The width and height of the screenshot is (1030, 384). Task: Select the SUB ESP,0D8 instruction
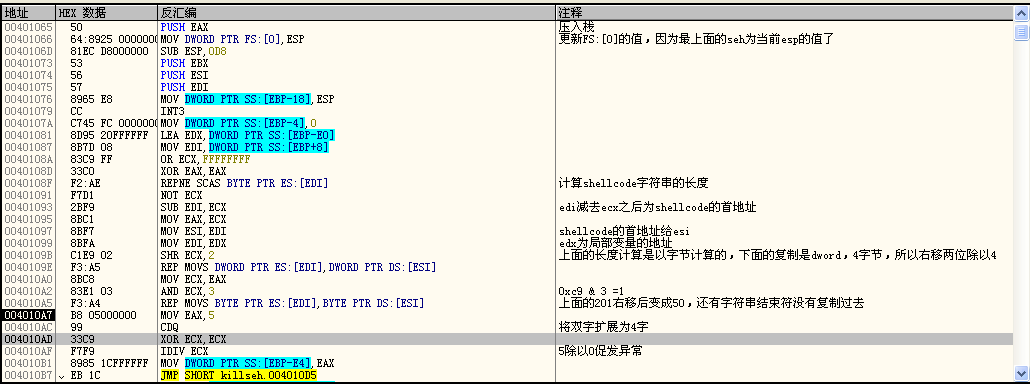pyautogui.click(x=194, y=51)
